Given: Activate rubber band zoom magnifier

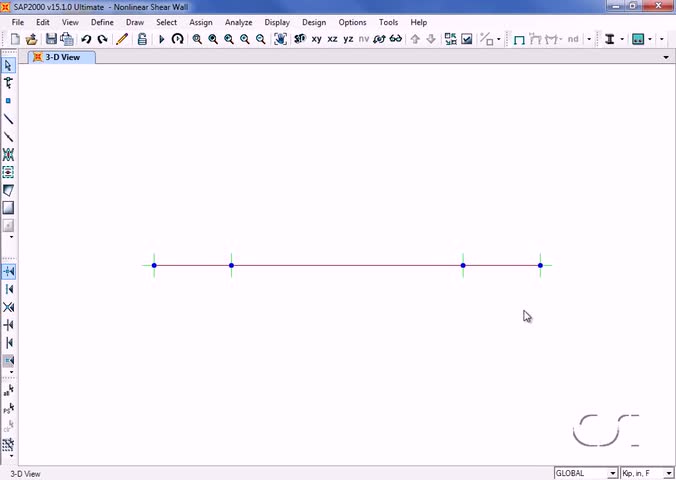Looking at the screenshot, I should point(197,39).
